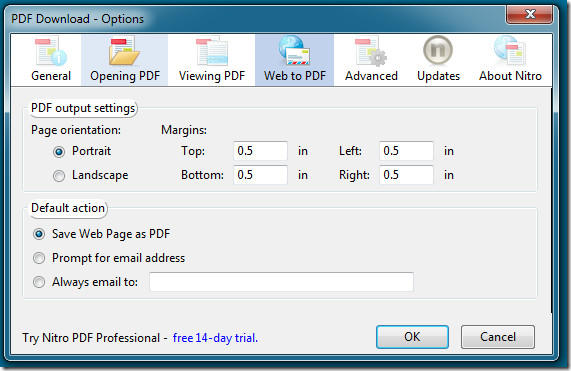
Task: Close the PDF Download Options window
Action: tap(530, 15)
